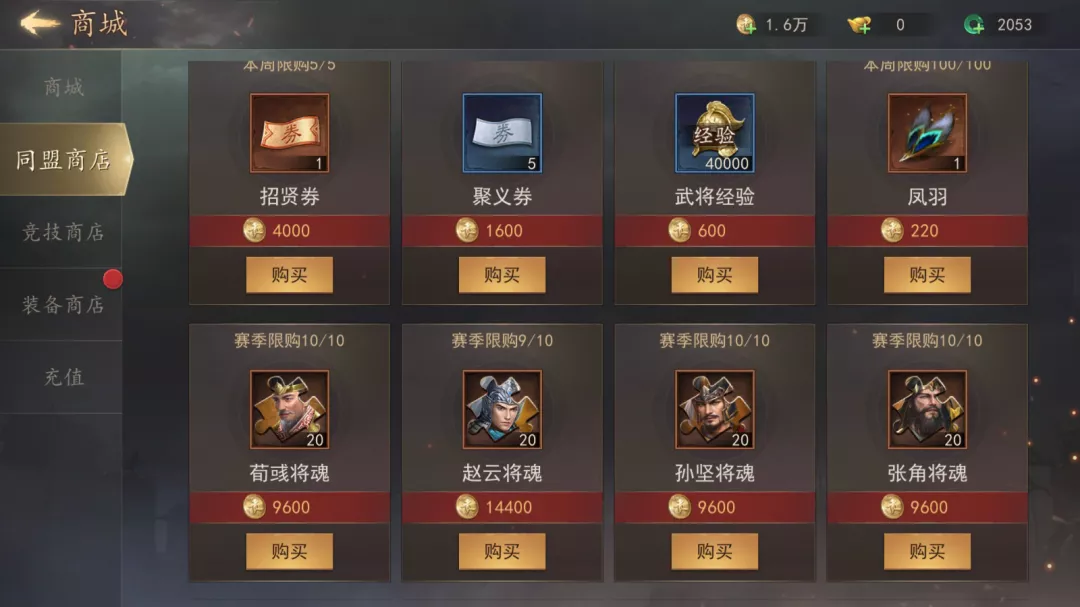This screenshot has height=607, width=1080.
Task: Tap the 张角将魂 portrait icon
Action: point(927,410)
